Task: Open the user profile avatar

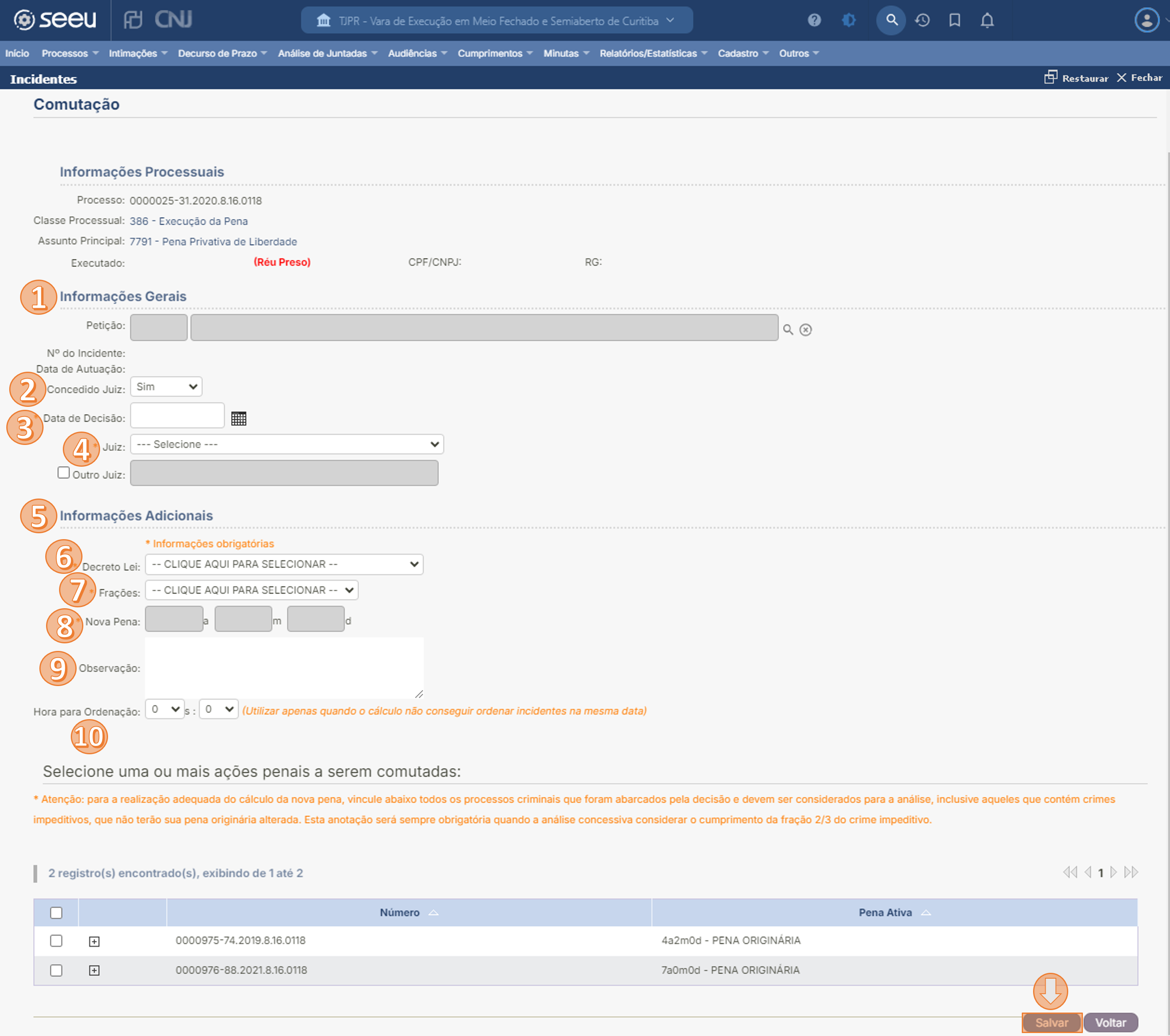Action: 1146,21
